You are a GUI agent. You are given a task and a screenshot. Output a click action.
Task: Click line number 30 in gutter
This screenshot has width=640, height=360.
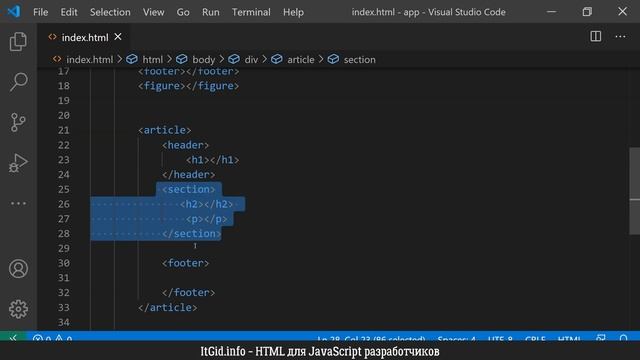point(64,263)
